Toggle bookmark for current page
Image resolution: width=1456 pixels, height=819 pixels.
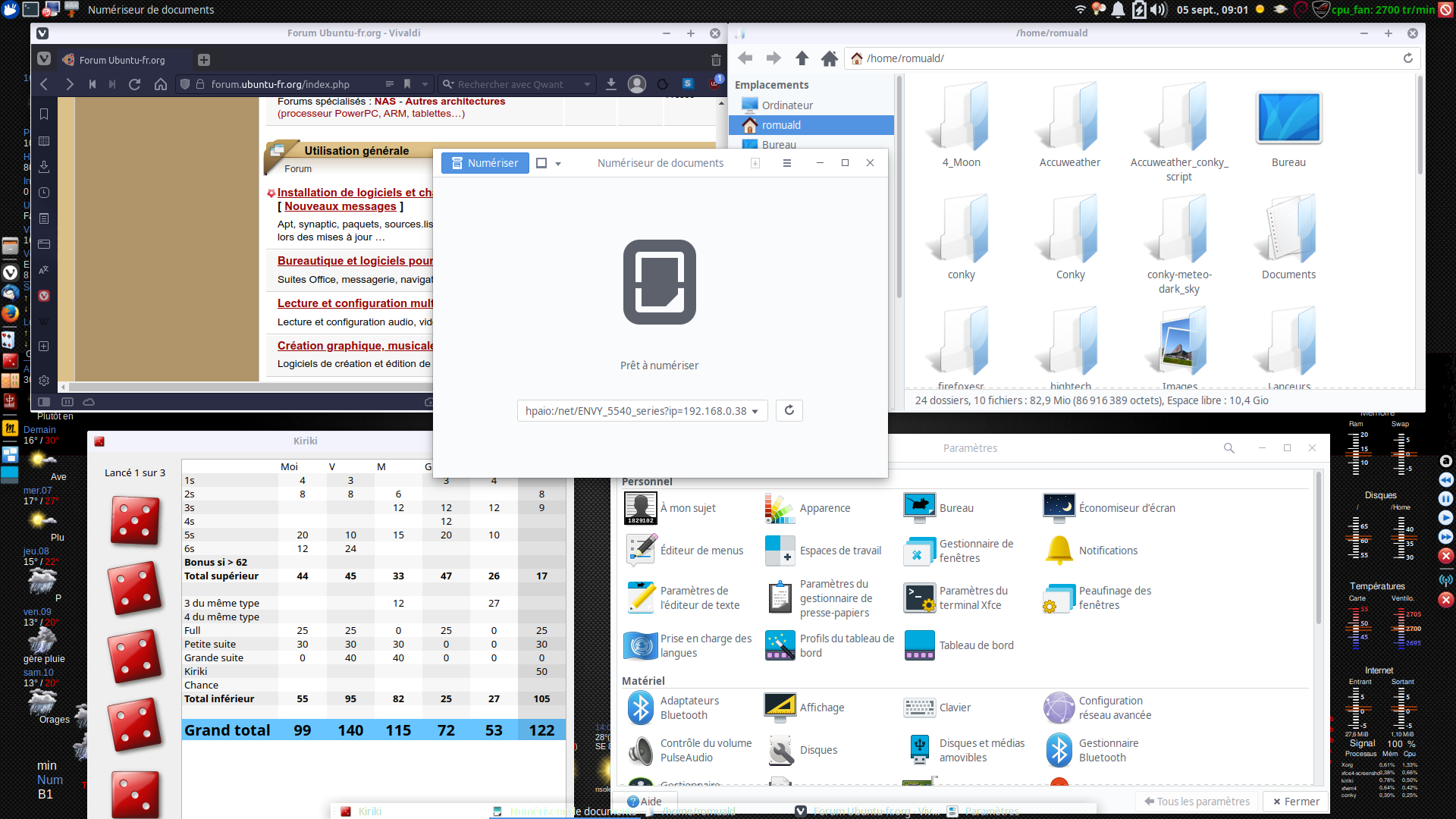tap(407, 84)
